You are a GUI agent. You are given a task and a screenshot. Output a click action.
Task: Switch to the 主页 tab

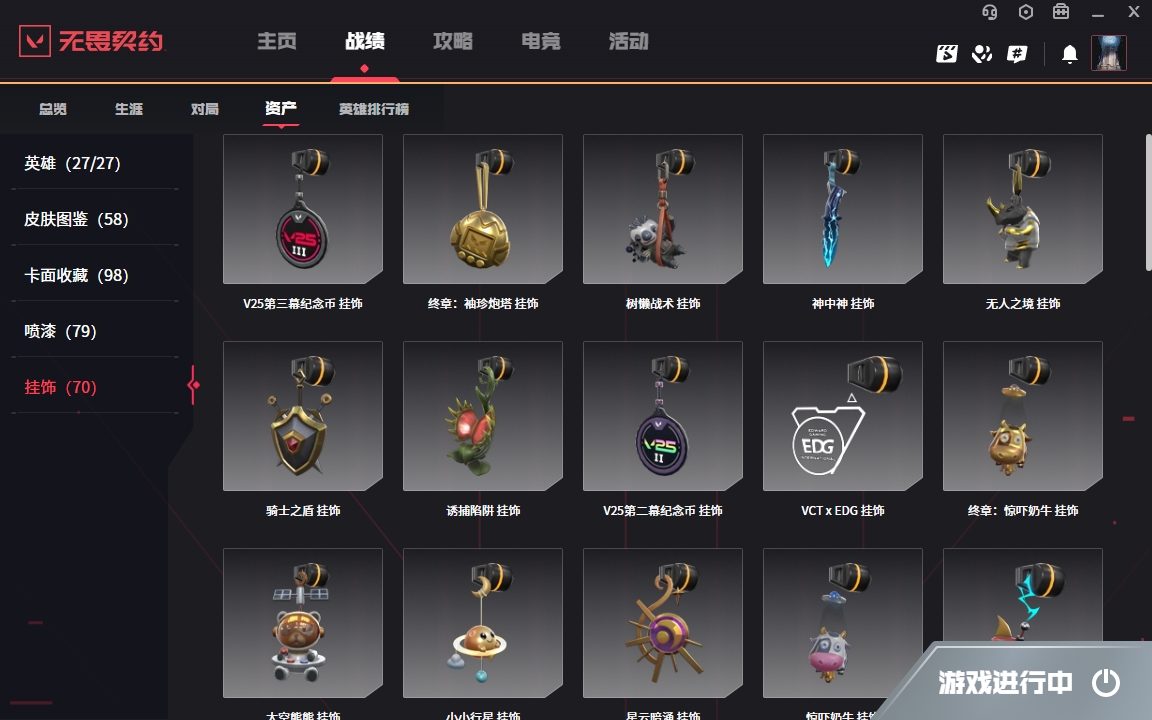tap(277, 41)
